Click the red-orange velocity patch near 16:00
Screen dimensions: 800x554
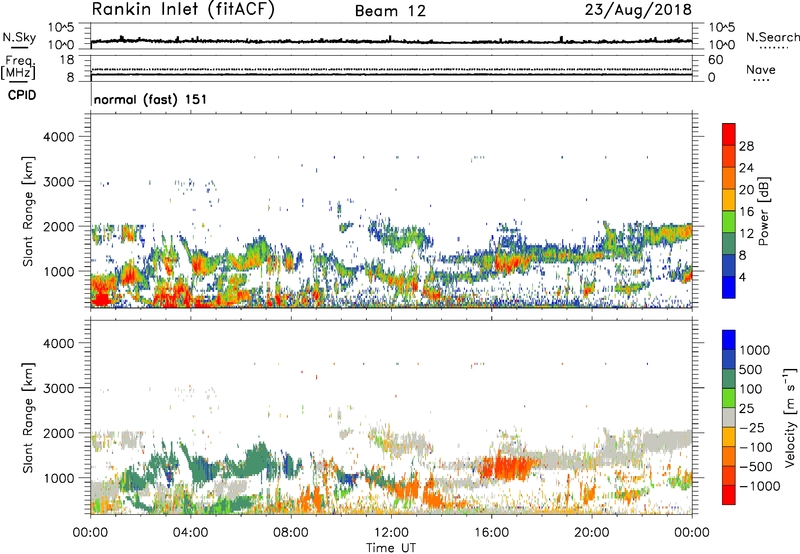(508, 465)
